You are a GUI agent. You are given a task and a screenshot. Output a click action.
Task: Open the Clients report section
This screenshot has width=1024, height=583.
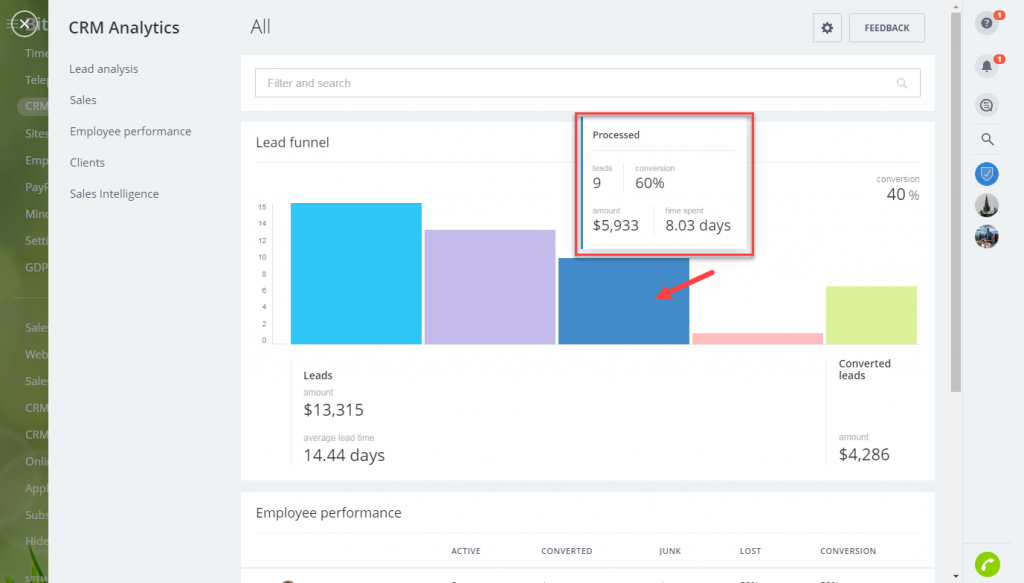pyautogui.click(x=87, y=162)
